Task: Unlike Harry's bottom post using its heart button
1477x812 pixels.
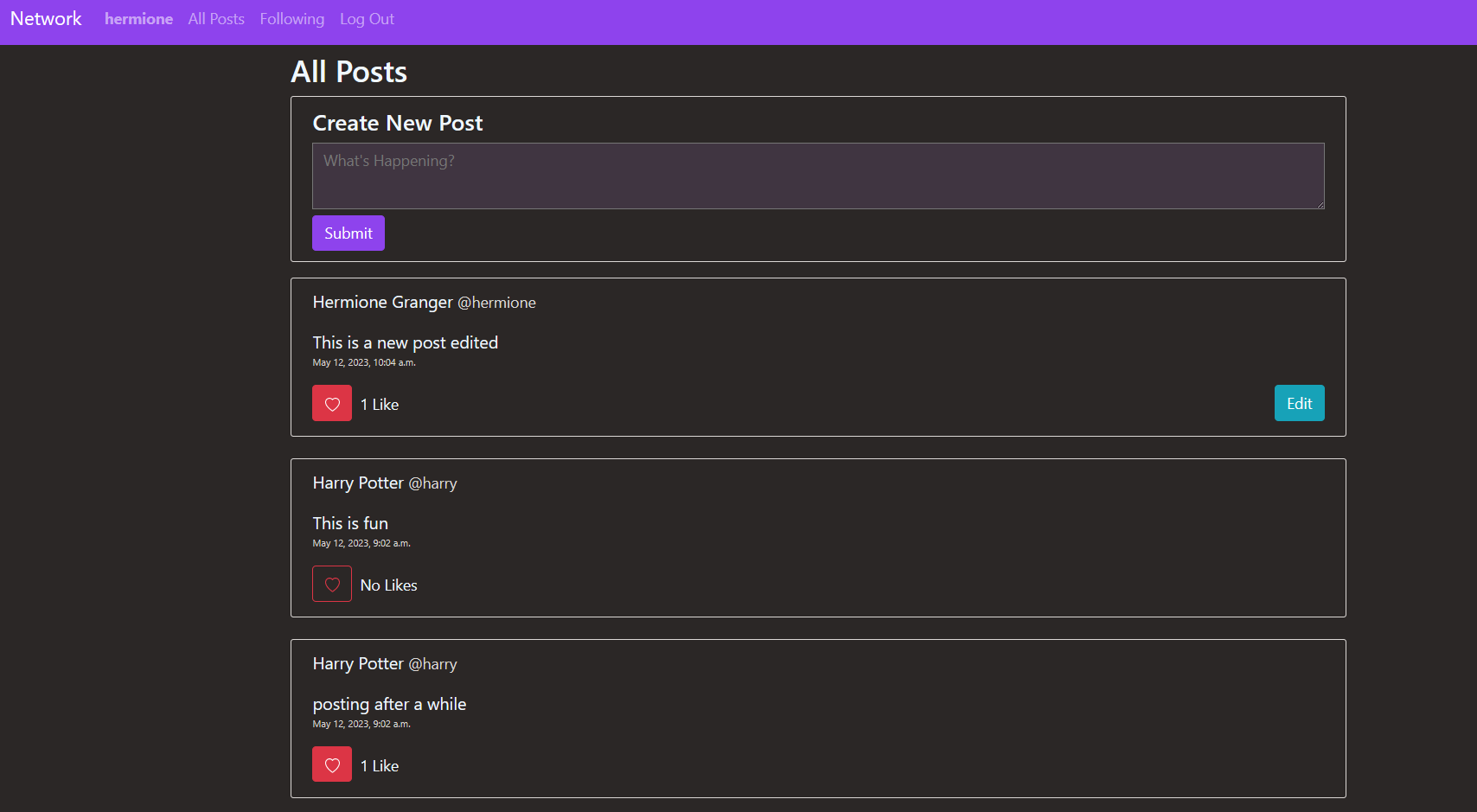Action: point(331,764)
